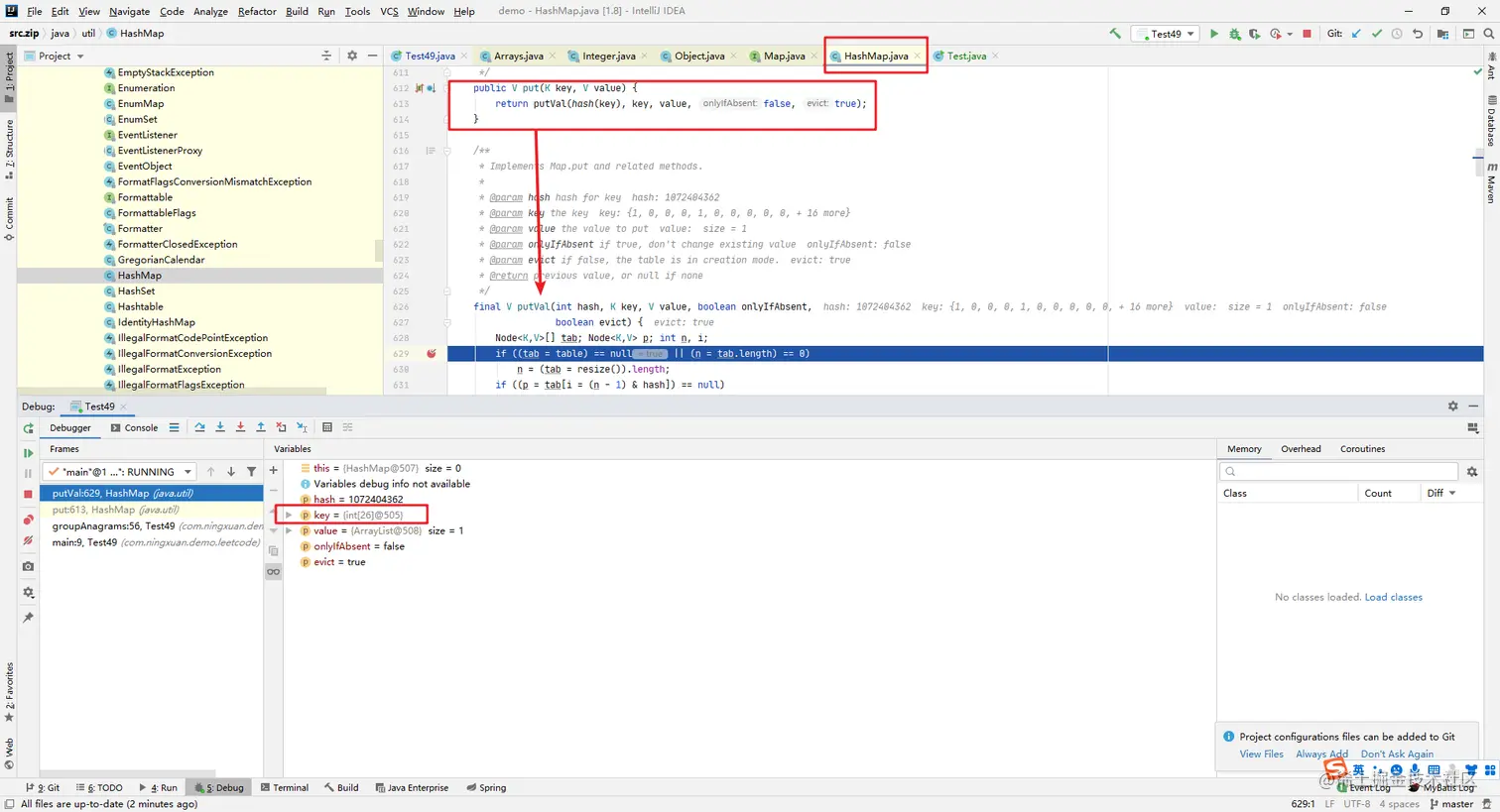1500x812 pixels.
Task: Click the Load classes link
Action: coord(1393,597)
